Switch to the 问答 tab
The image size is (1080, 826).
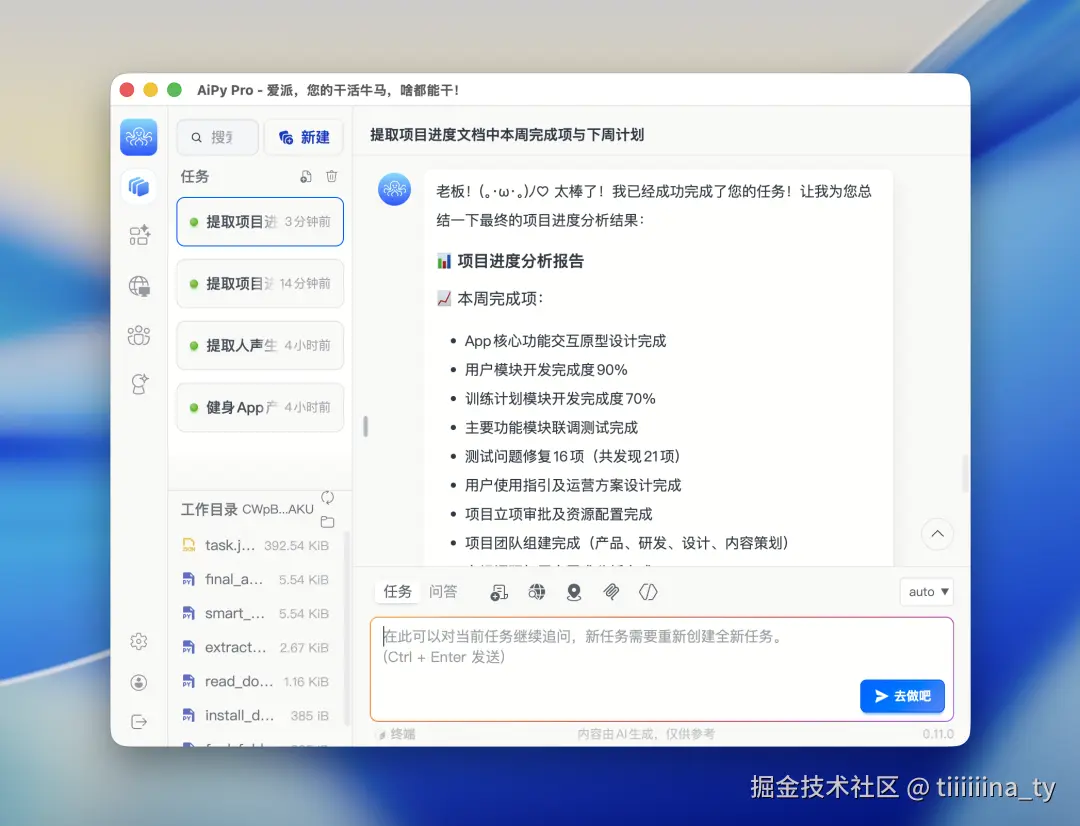(443, 591)
